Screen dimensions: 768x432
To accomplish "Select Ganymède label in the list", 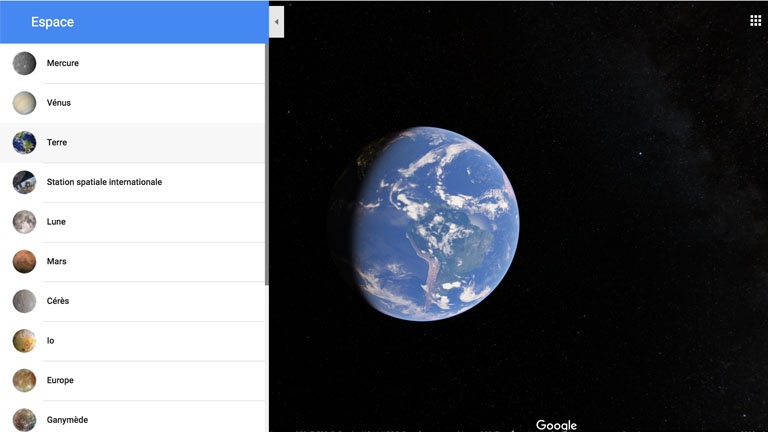I will point(68,420).
